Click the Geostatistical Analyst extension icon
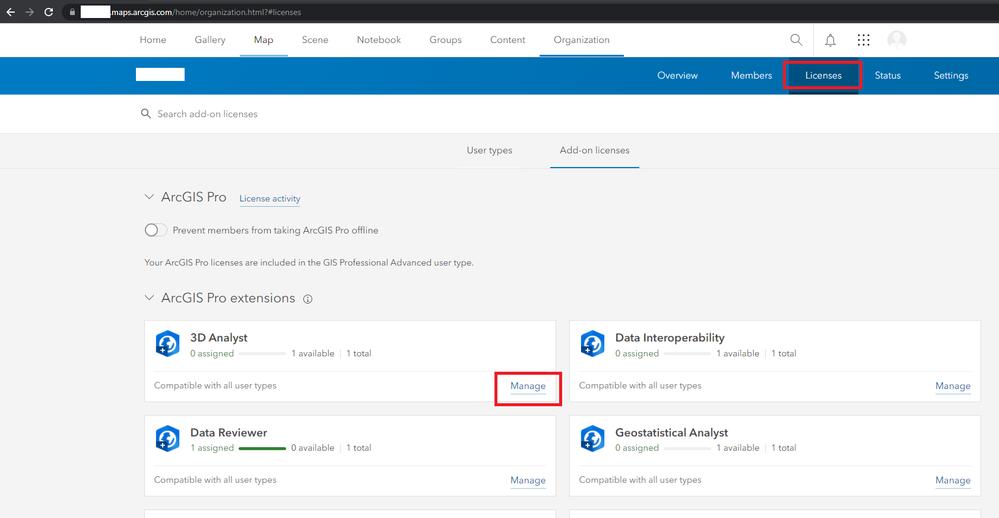Viewport: 999px width, 518px height. (x=593, y=439)
